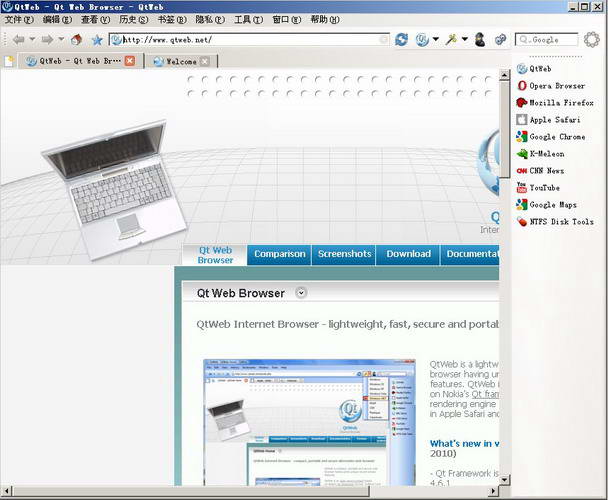Image resolution: width=608 pixels, height=500 pixels.
Task: Click the tools wand toolbar icon
Action: pyautogui.click(x=451, y=40)
